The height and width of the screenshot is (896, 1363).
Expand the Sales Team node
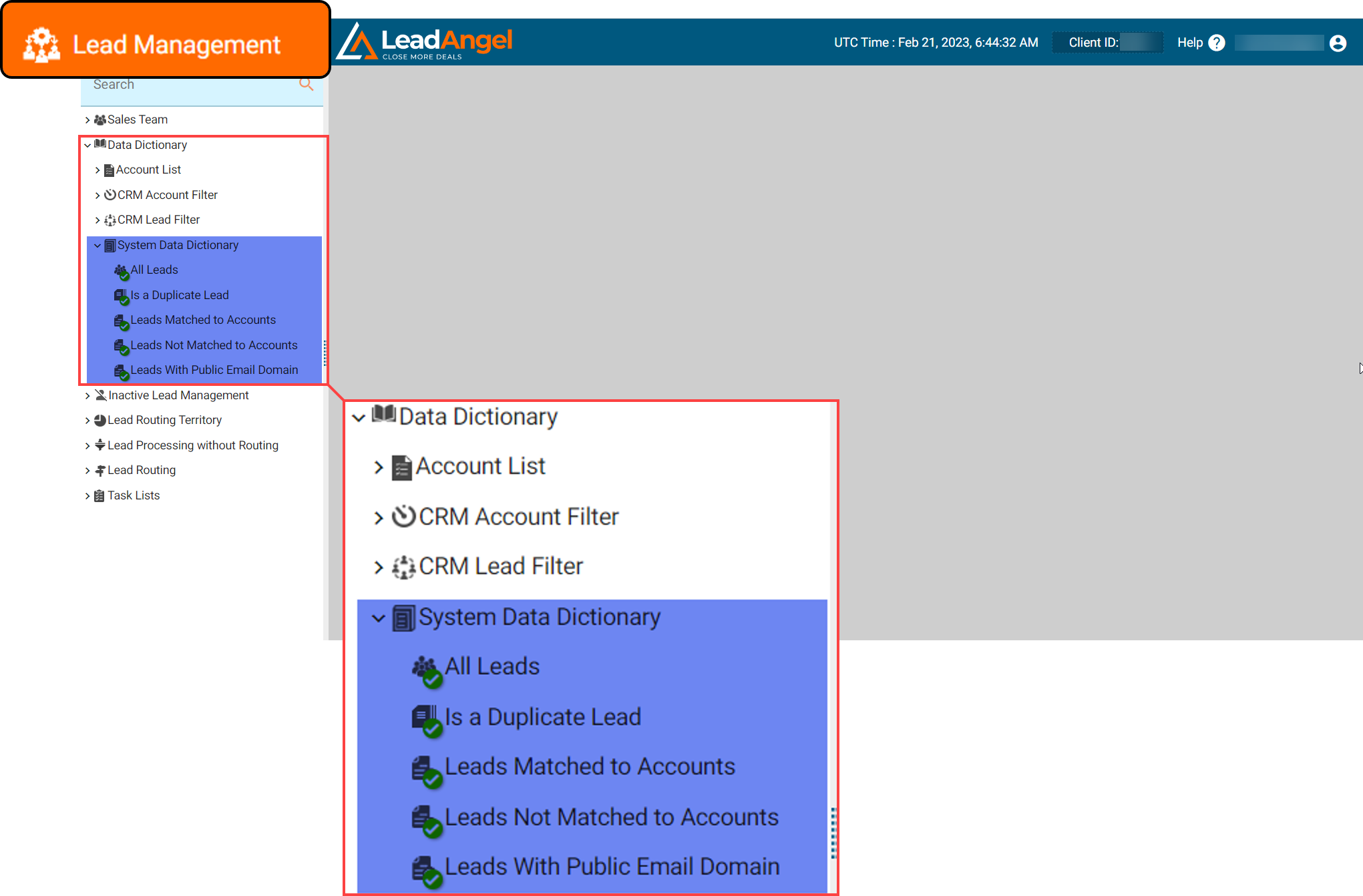(x=87, y=120)
